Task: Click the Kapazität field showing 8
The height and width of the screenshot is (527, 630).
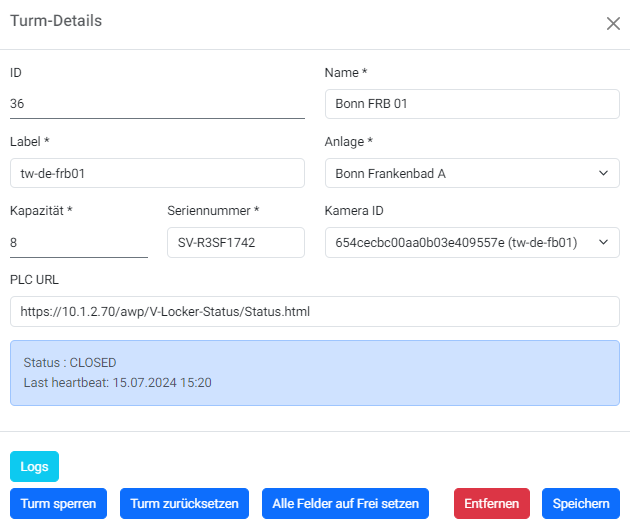Action: tap(79, 242)
